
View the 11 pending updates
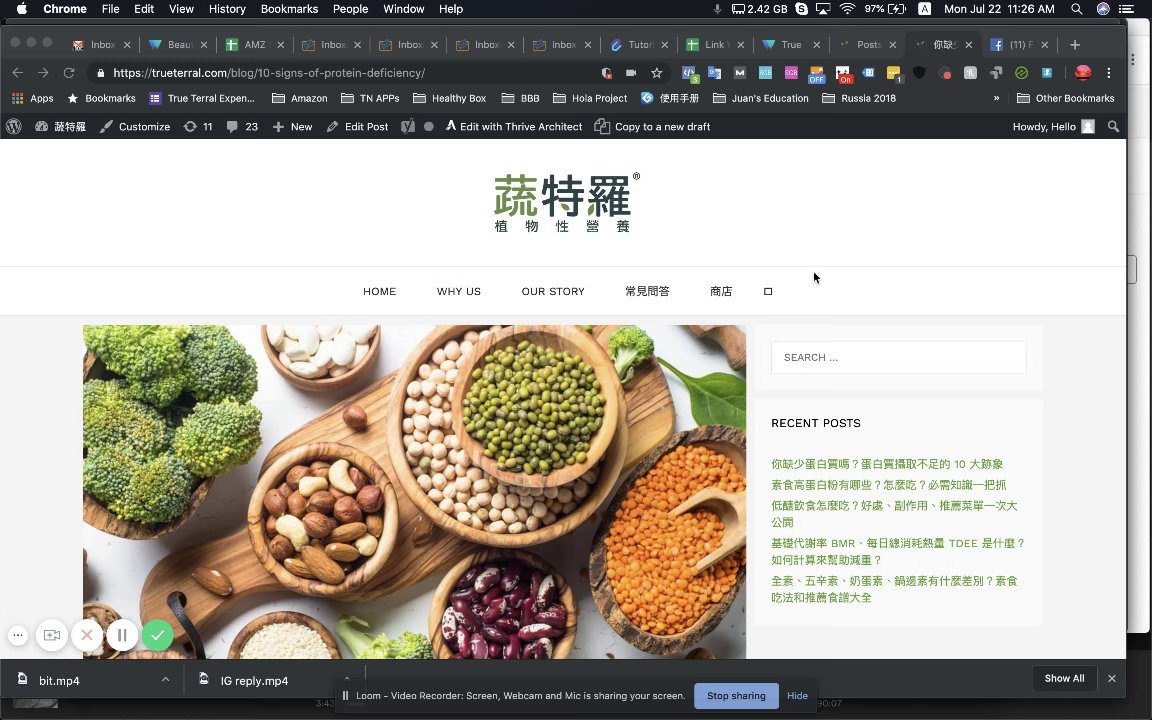198,126
